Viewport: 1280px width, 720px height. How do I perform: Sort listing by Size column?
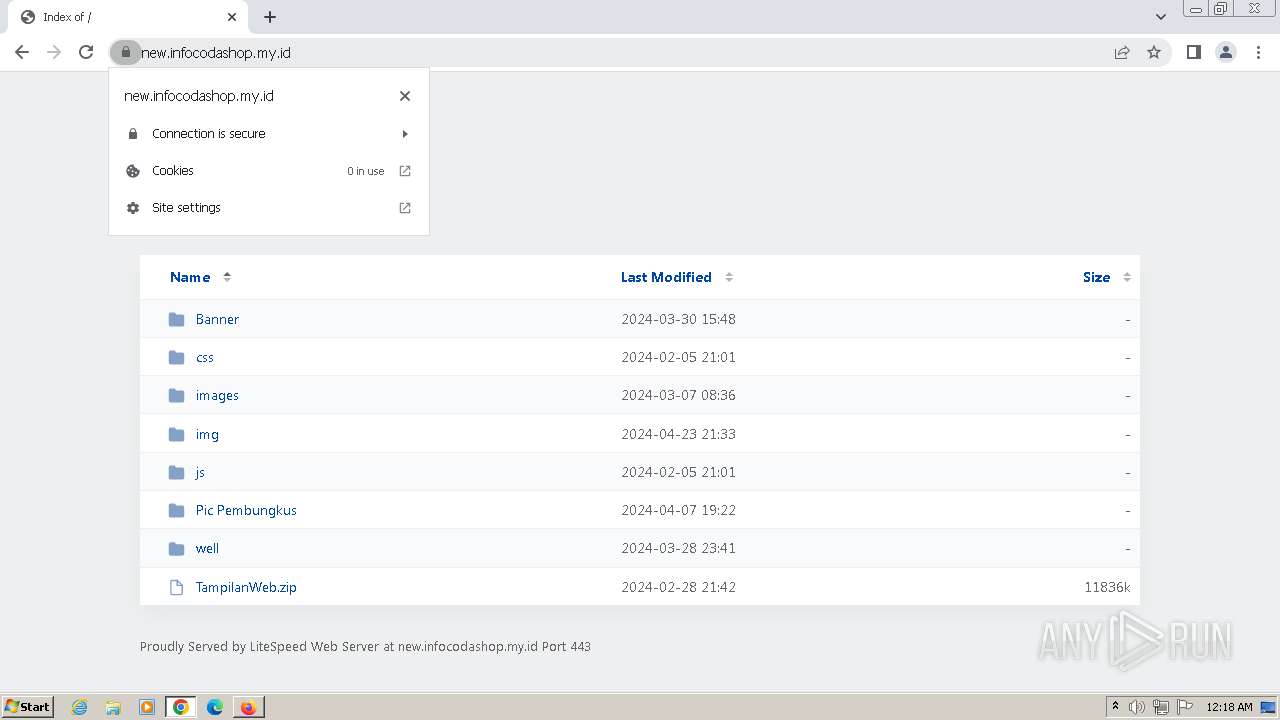[x=1096, y=277]
